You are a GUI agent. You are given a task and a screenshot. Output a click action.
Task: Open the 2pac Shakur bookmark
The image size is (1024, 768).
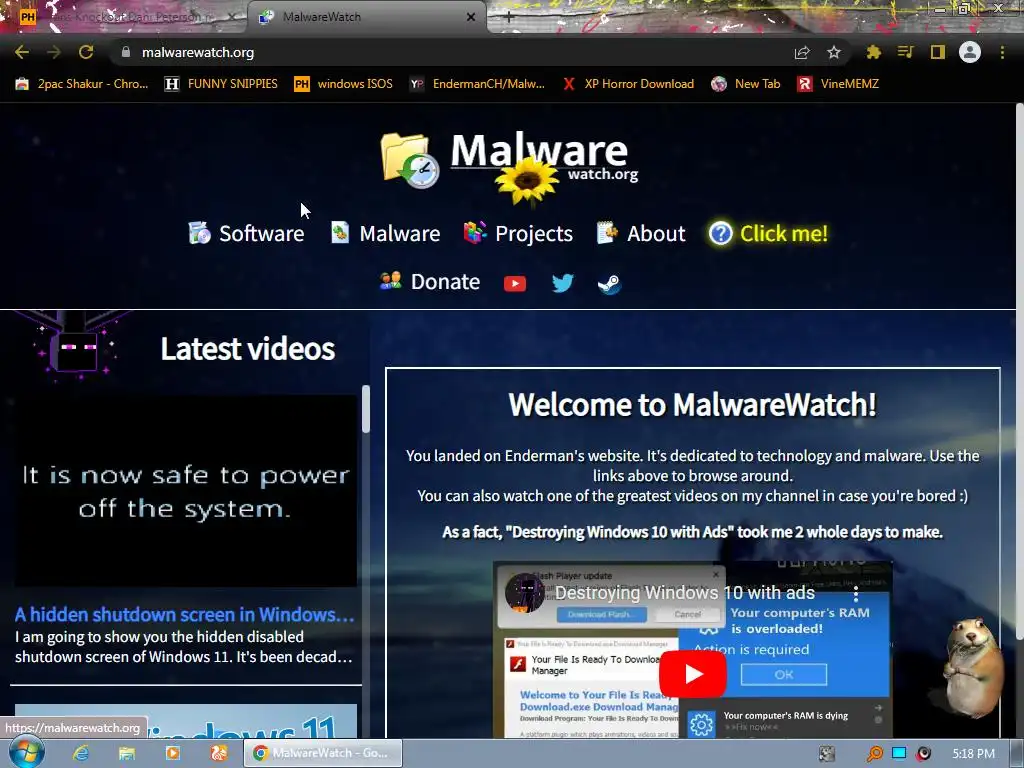[x=82, y=84]
